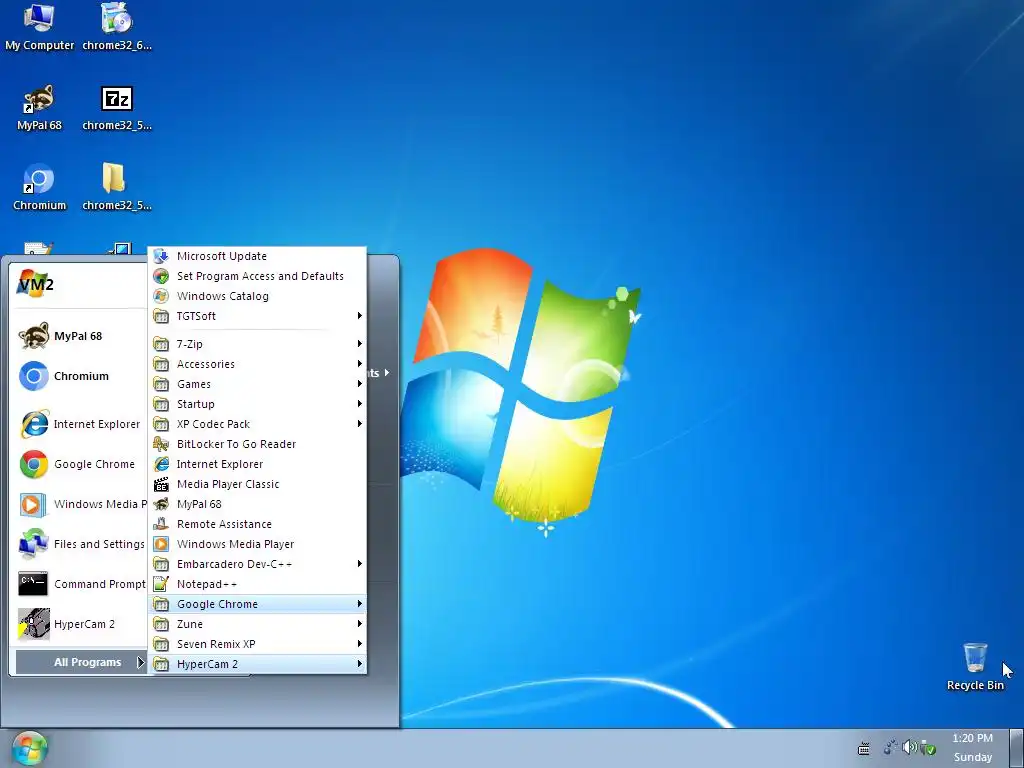Click the show desktop strip beside the clock
The image size is (1024, 768).
click(x=1017, y=748)
